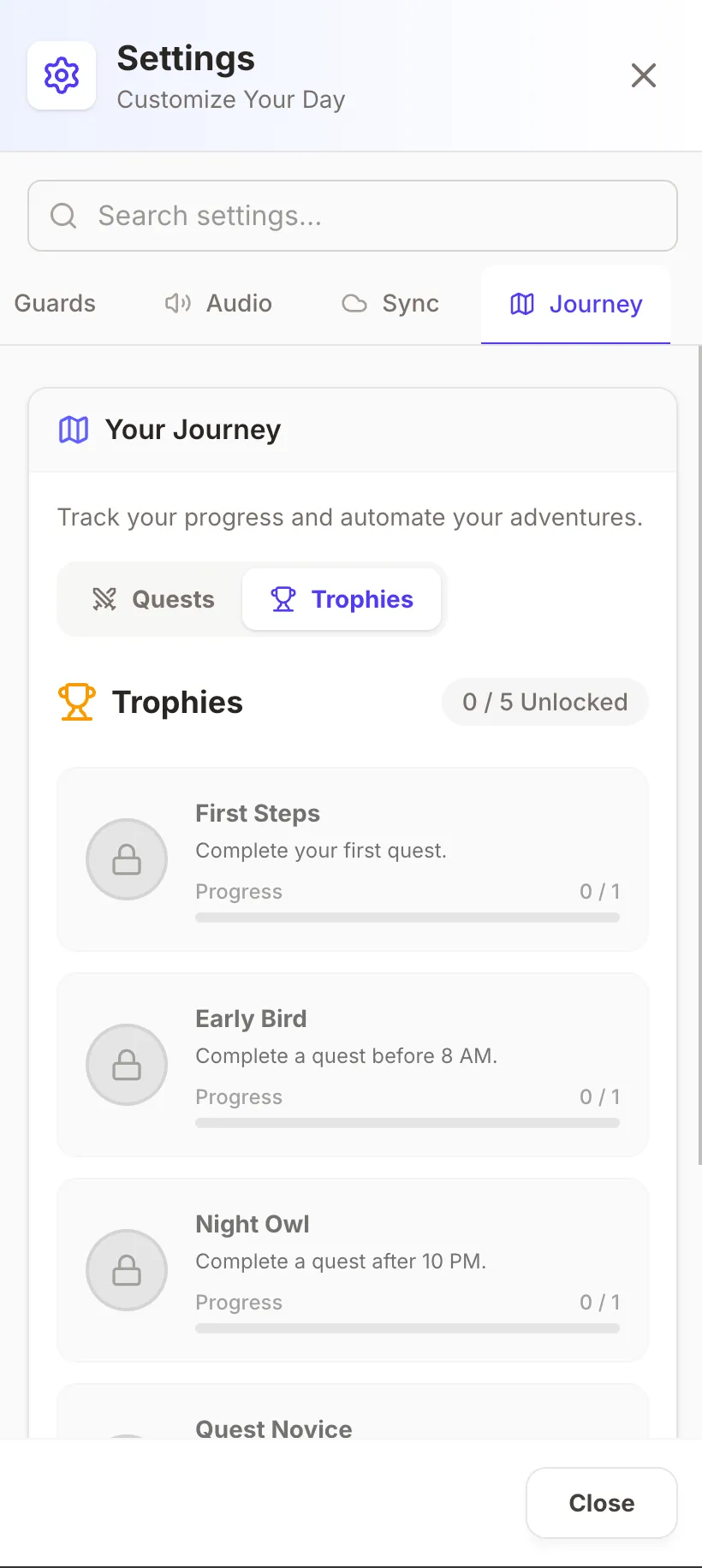Click the orange Trophies heading icon

point(76,702)
